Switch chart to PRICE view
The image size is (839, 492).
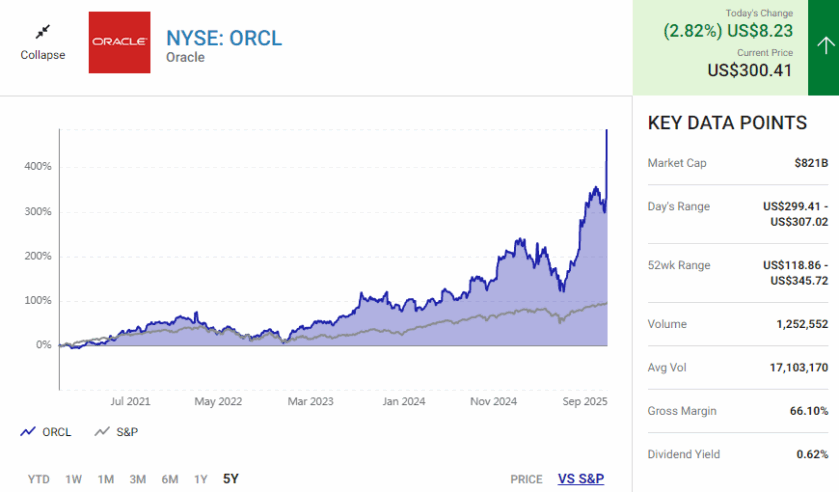click(x=526, y=479)
